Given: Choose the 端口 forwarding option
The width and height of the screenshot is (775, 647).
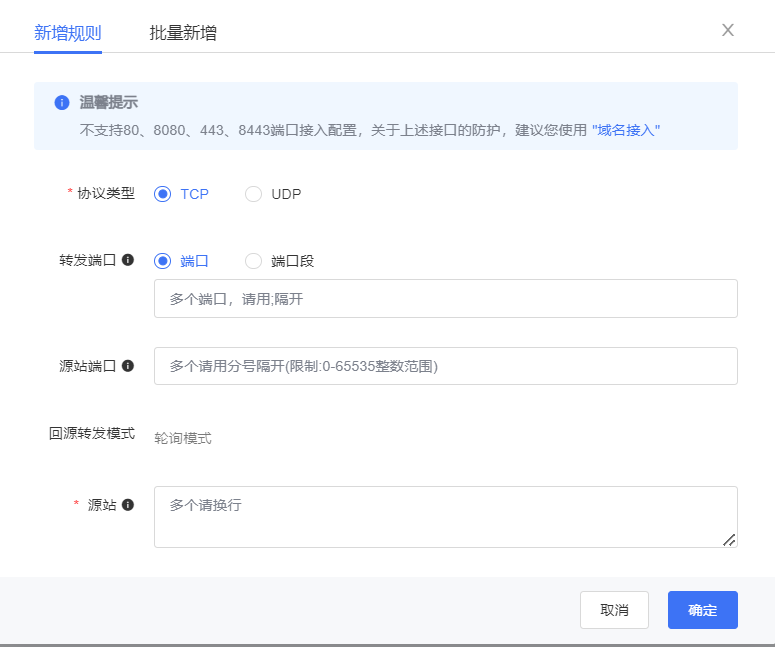Looking at the screenshot, I should 163,261.
